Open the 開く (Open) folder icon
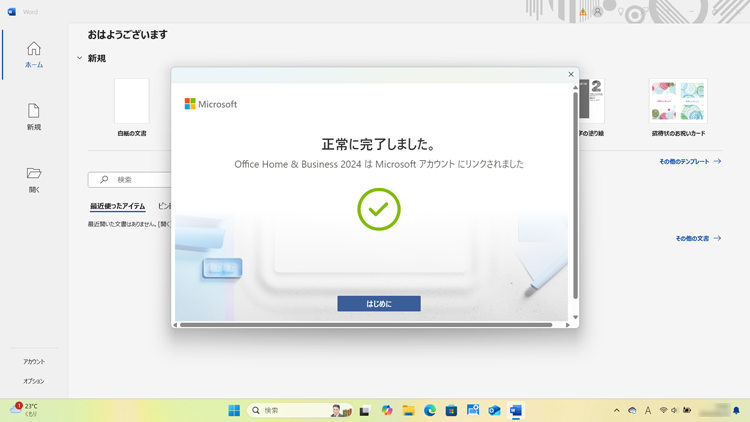The height and width of the screenshot is (422, 750). click(34, 178)
